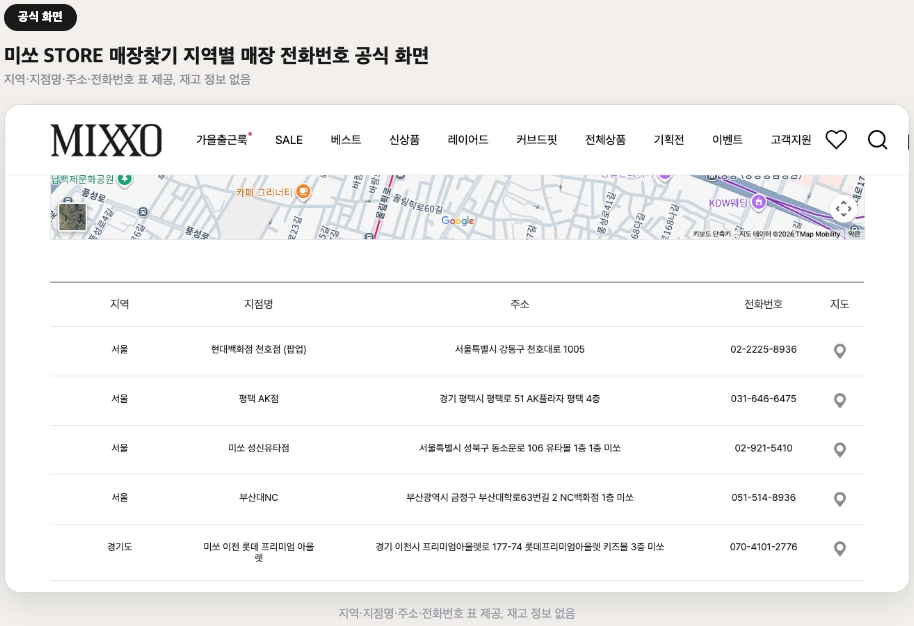
Task: Open the 기획전 menu
Action: click(669, 140)
